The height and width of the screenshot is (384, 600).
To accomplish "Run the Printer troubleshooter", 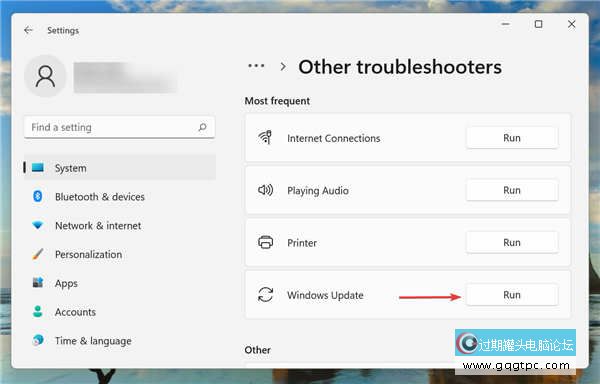I will pyautogui.click(x=512, y=242).
